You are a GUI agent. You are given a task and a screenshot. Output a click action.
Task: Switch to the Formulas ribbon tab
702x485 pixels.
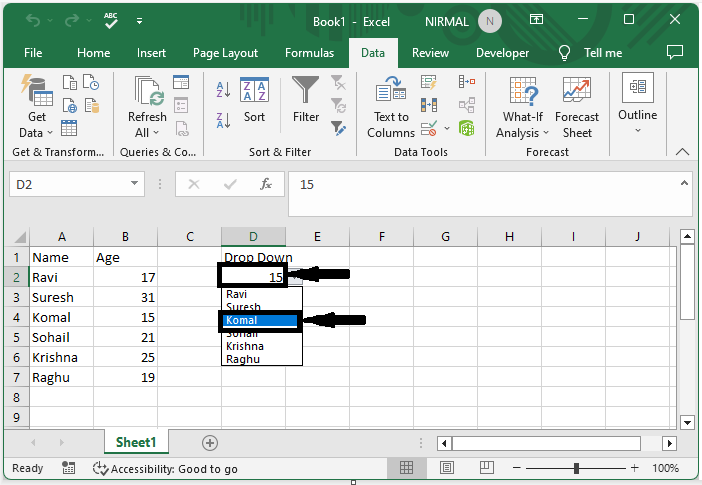tap(309, 53)
